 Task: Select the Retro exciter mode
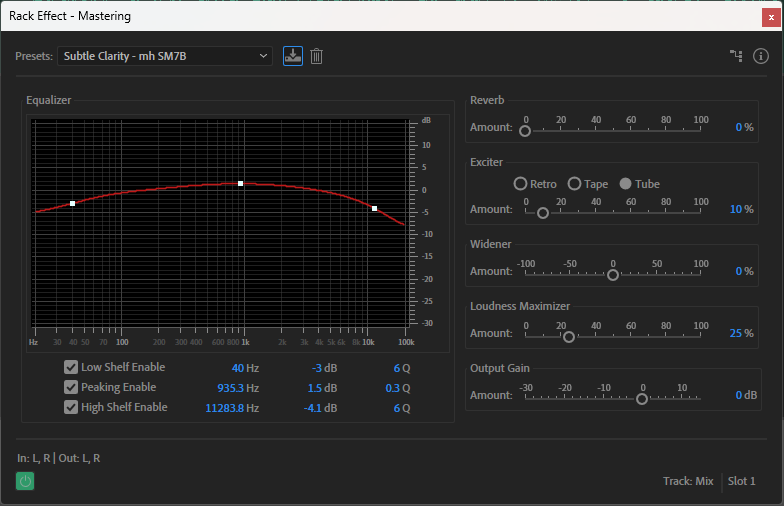point(520,184)
